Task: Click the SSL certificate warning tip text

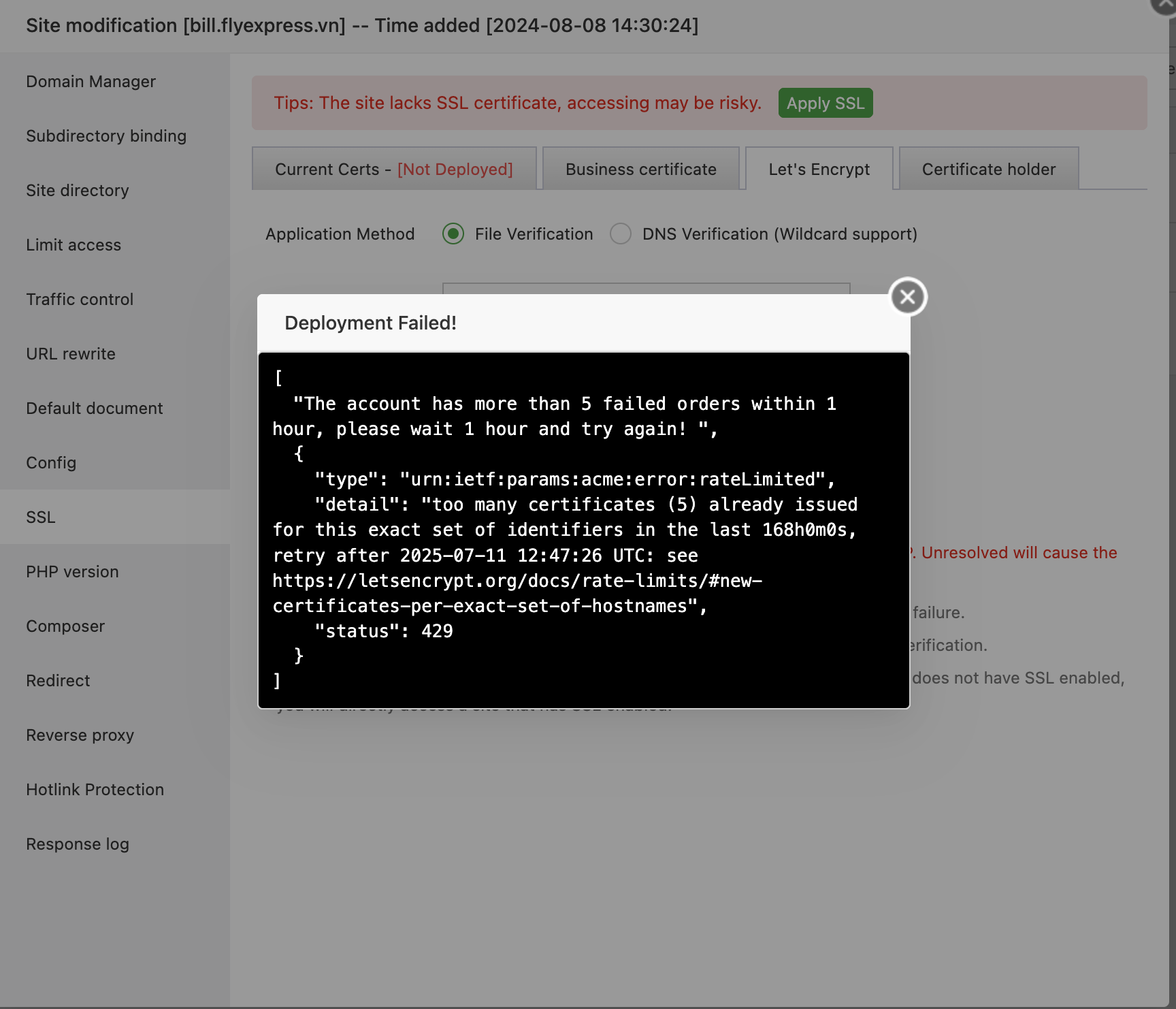Action: (x=517, y=103)
